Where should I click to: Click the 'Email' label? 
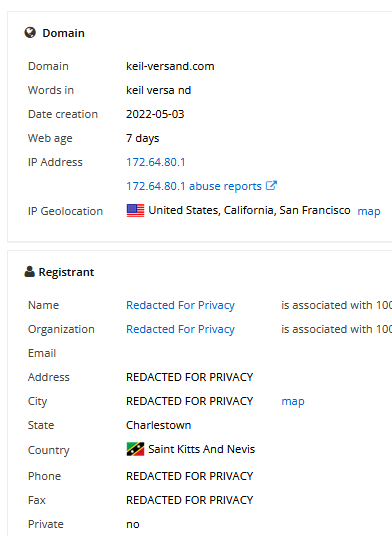click(x=42, y=353)
